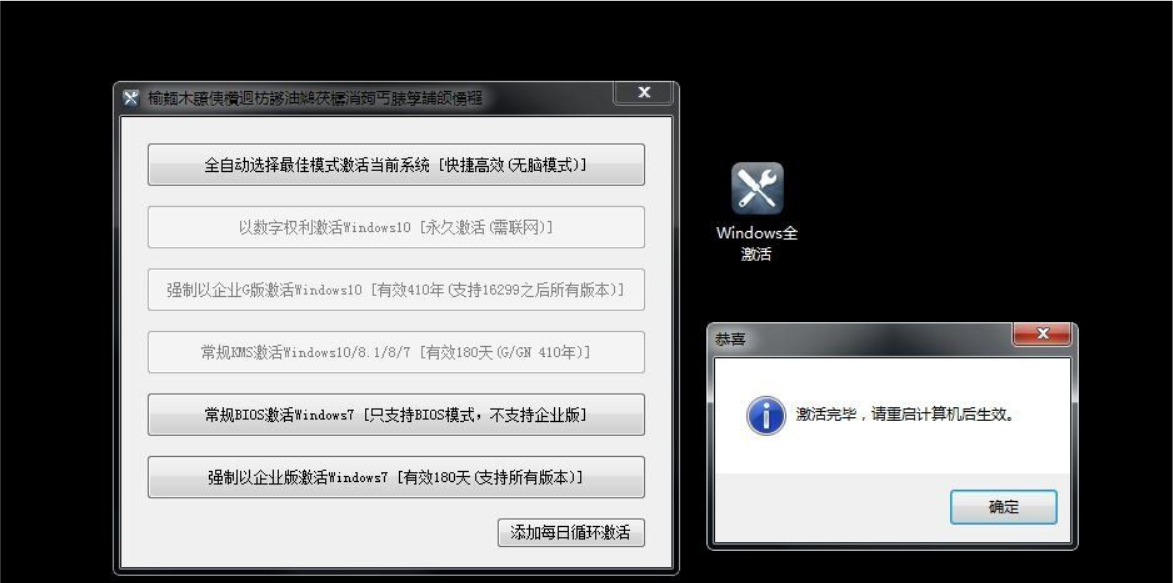The image size is (1173, 583).
Task: Choose "以数字权利激活Windows10" option
Action: pos(396,227)
